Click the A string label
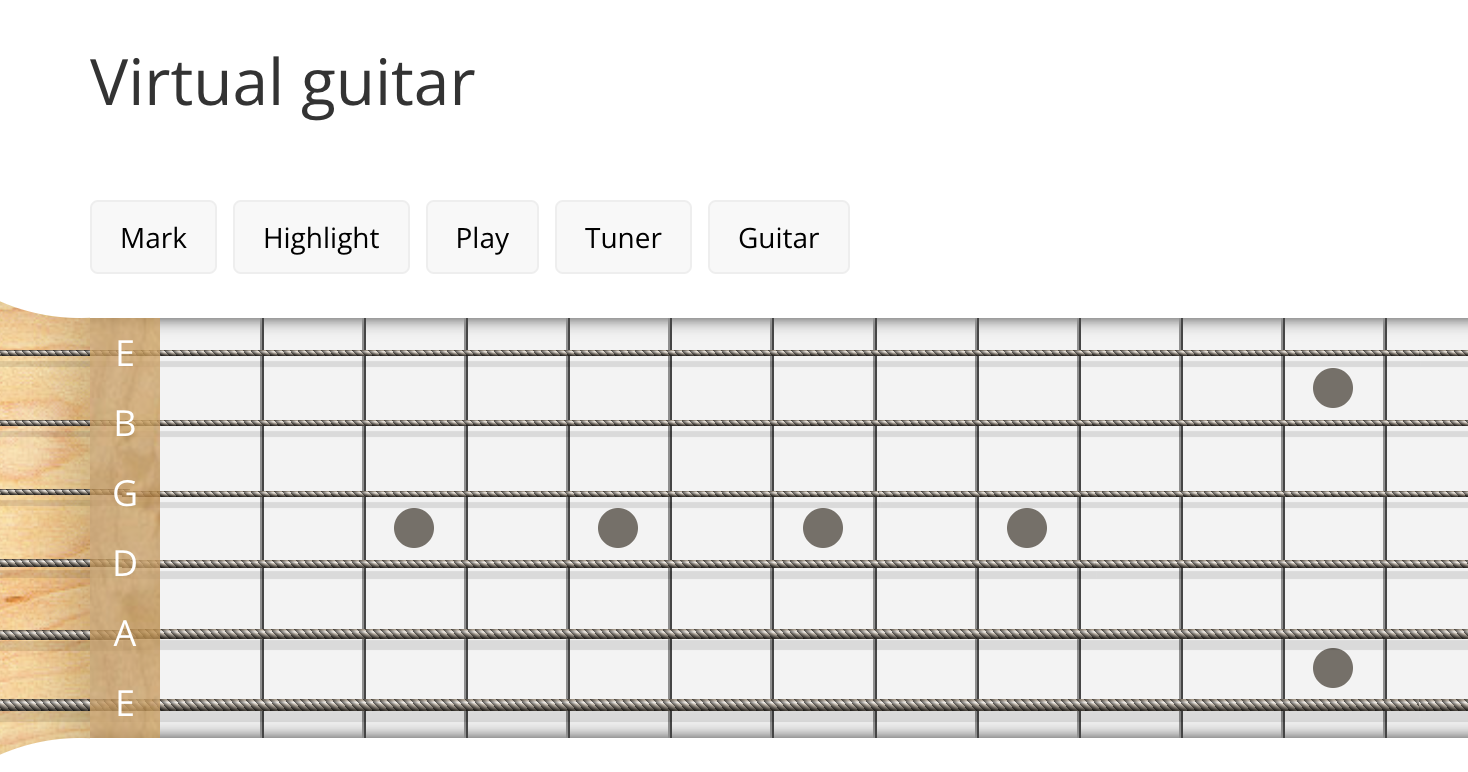Screen dimensions: 1468x772 (x=125, y=634)
